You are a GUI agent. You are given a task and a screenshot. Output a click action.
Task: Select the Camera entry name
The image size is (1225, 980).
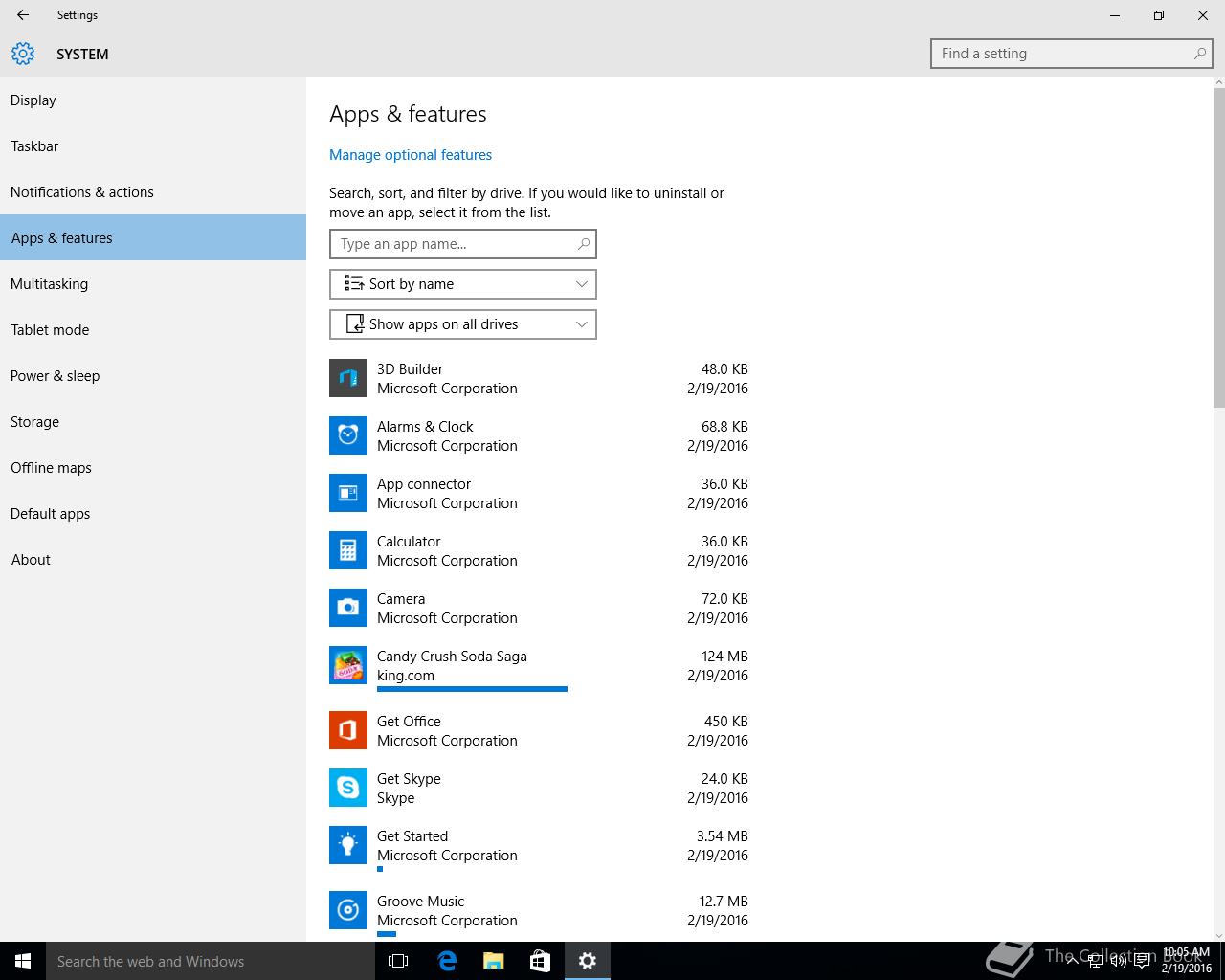click(401, 599)
